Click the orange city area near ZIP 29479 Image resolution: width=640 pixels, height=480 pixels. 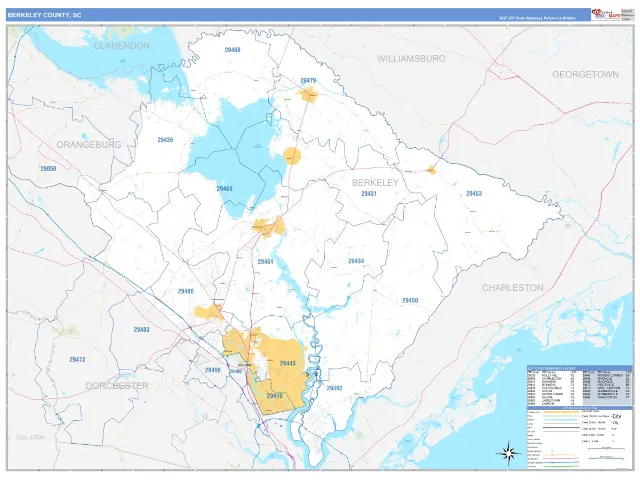(308, 96)
